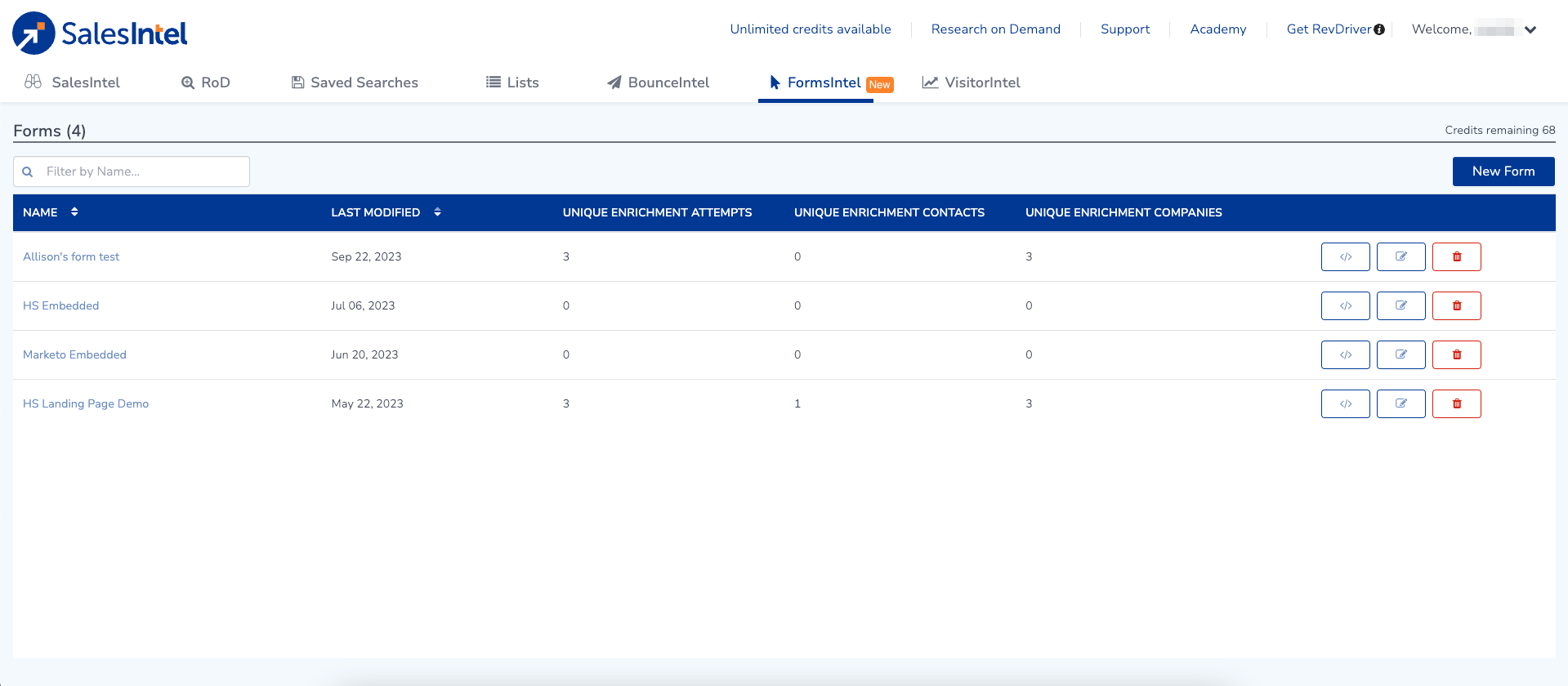Edit Allison's form test entry

(x=1400, y=256)
